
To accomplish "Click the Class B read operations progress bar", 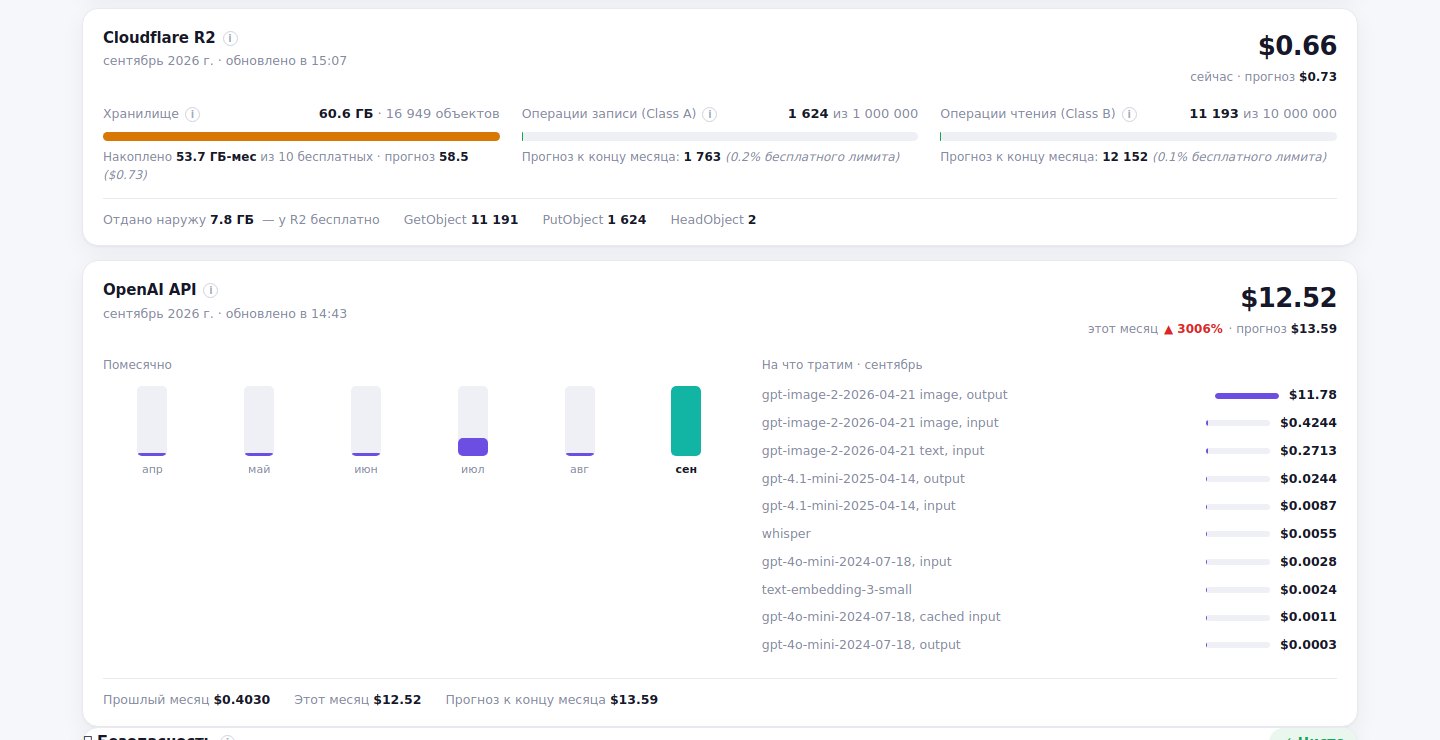I will pyautogui.click(x=1138, y=137).
